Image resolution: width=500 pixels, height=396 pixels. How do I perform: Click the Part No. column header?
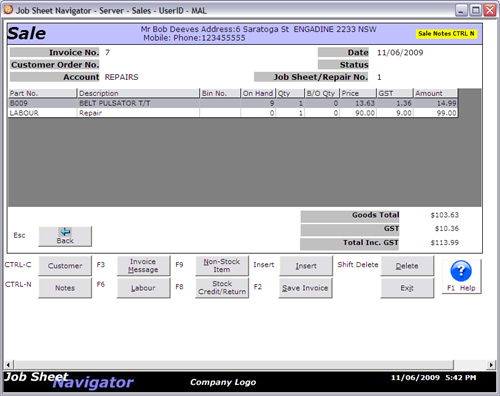tap(42, 93)
